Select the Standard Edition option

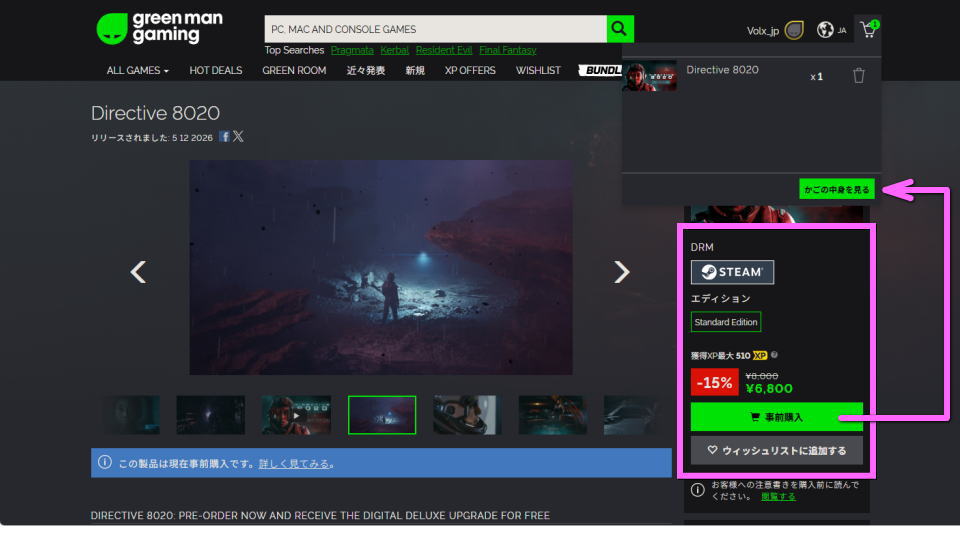point(726,322)
